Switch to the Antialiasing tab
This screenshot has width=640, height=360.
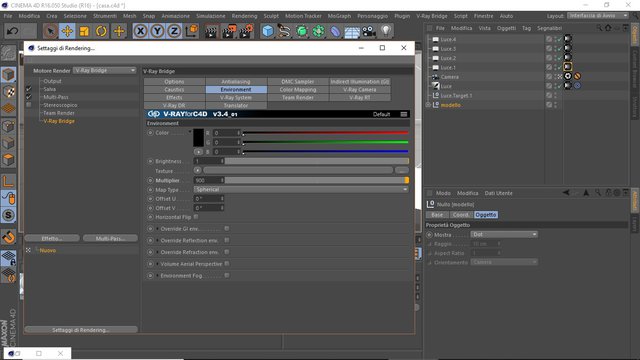pos(236,82)
